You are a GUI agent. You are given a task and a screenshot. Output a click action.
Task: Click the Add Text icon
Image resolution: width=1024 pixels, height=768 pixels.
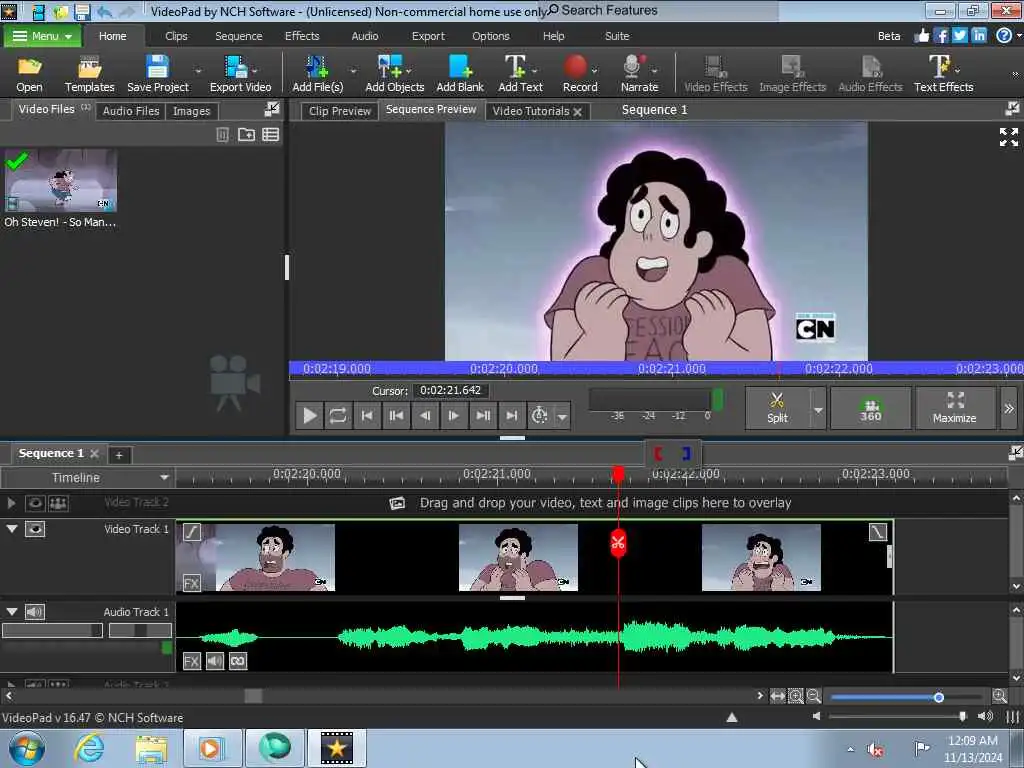(515, 66)
